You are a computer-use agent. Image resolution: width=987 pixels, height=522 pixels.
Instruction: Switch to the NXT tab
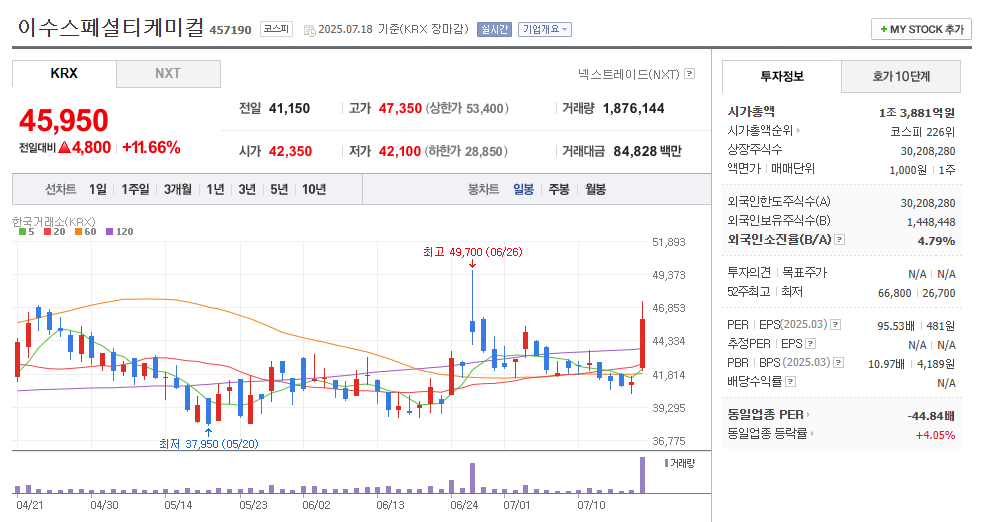[168, 74]
